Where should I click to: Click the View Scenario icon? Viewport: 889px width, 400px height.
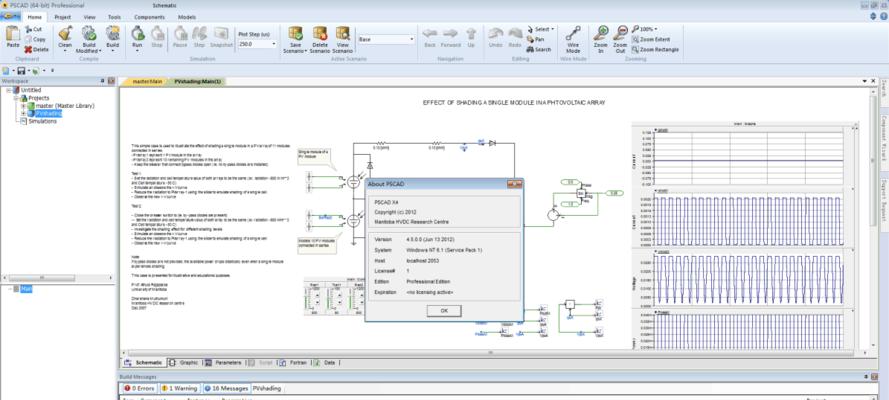(x=342, y=33)
